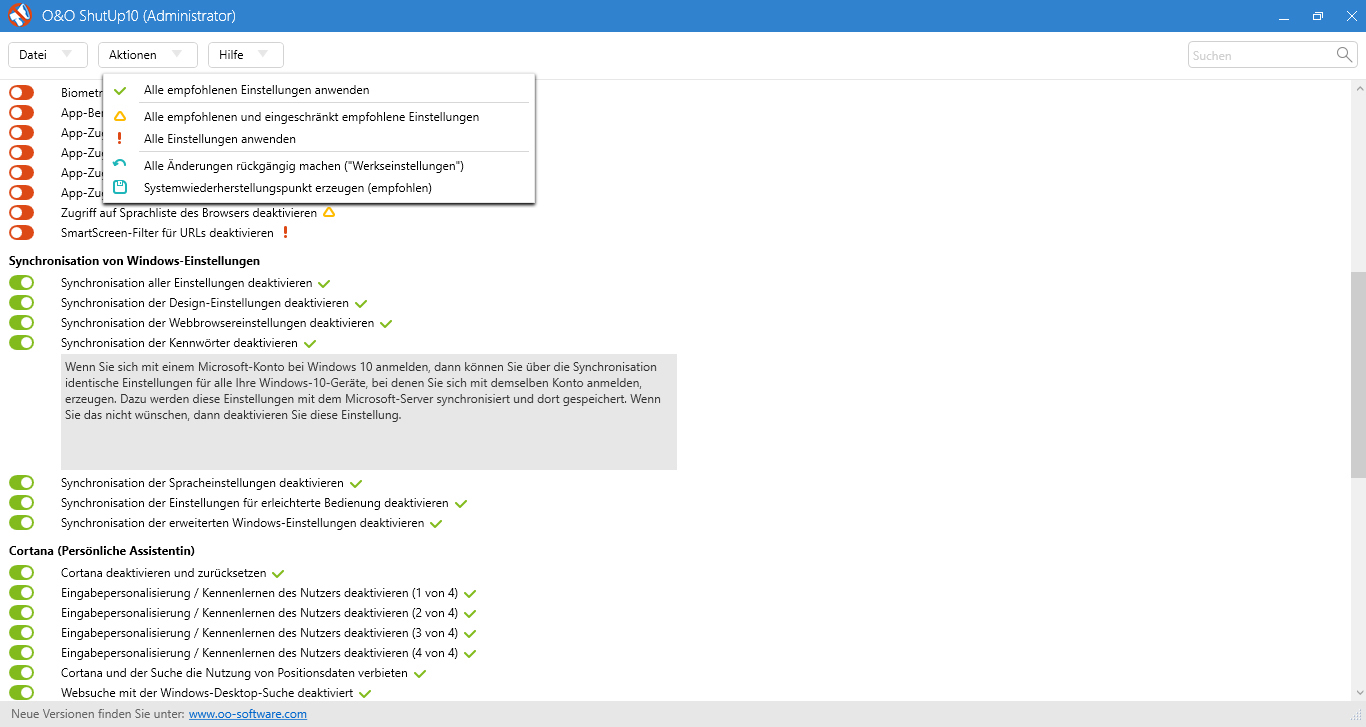1366x727 pixels.
Task: Click checkmark beside Einstellungen für erleichterte Bedienung
Action: (461, 503)
